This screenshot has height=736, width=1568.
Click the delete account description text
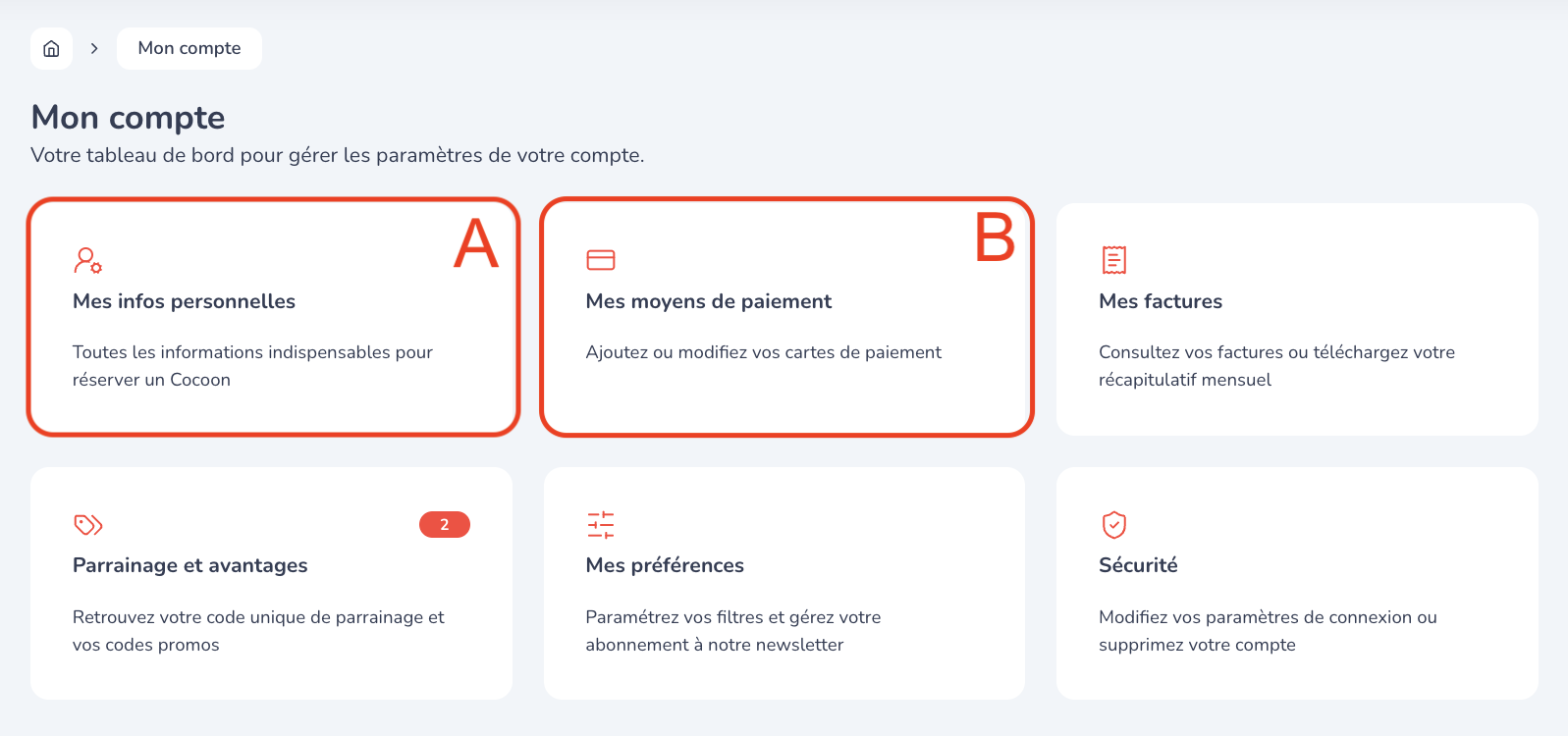click(1267, 630)
